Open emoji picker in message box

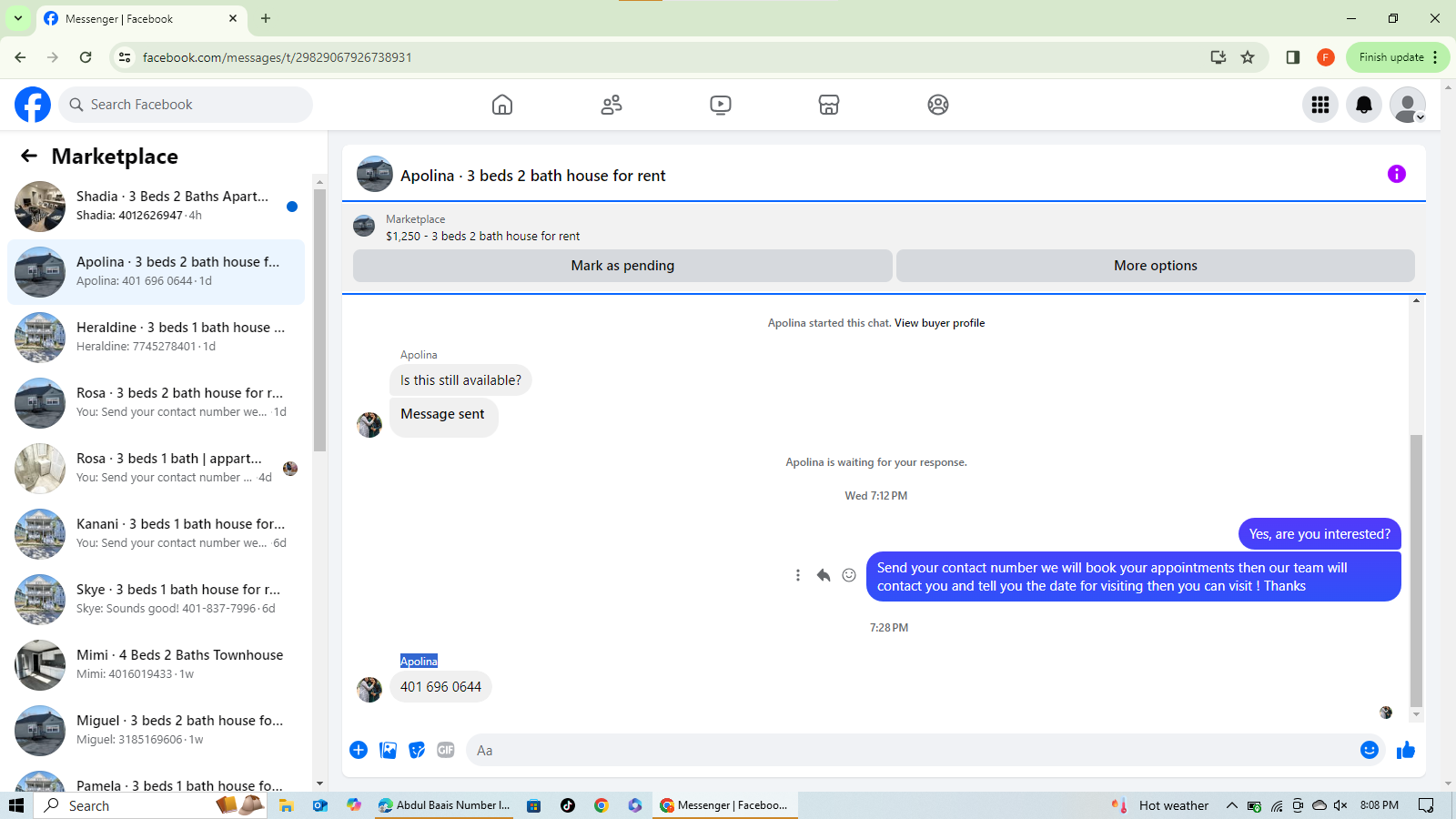1370,750
